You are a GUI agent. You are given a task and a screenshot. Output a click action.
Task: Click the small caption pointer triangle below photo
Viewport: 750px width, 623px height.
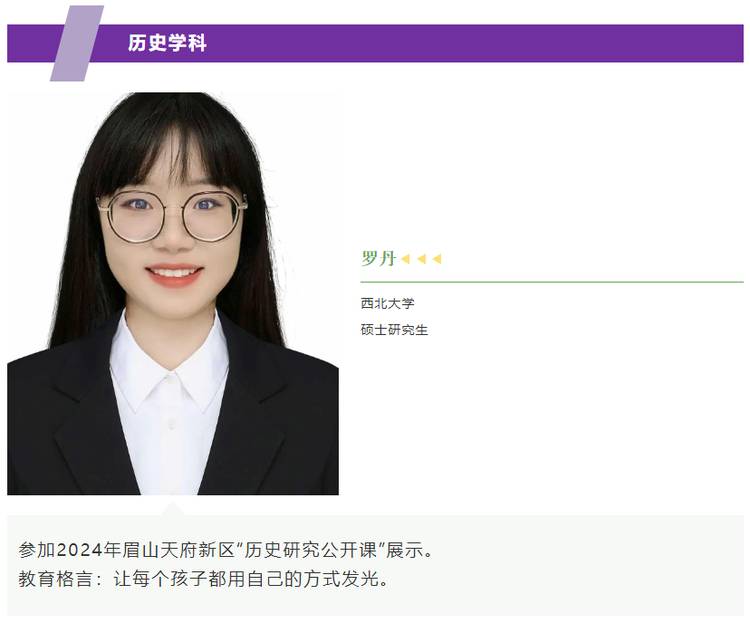tap(173, 509)
